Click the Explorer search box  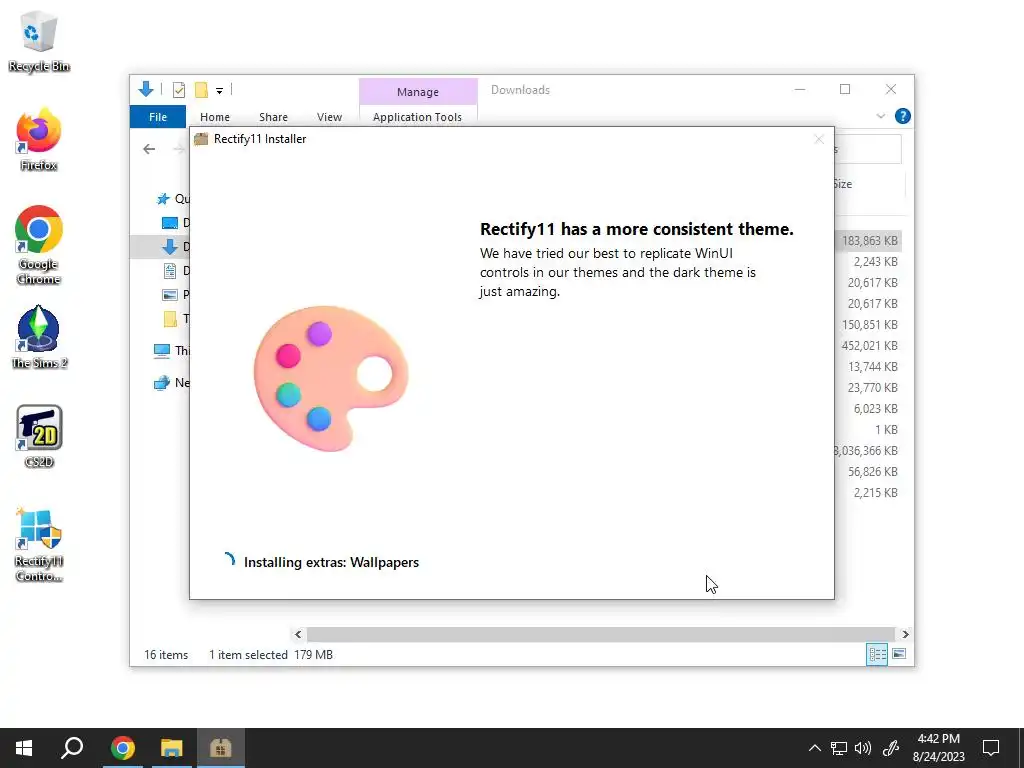tap(867, 150)
